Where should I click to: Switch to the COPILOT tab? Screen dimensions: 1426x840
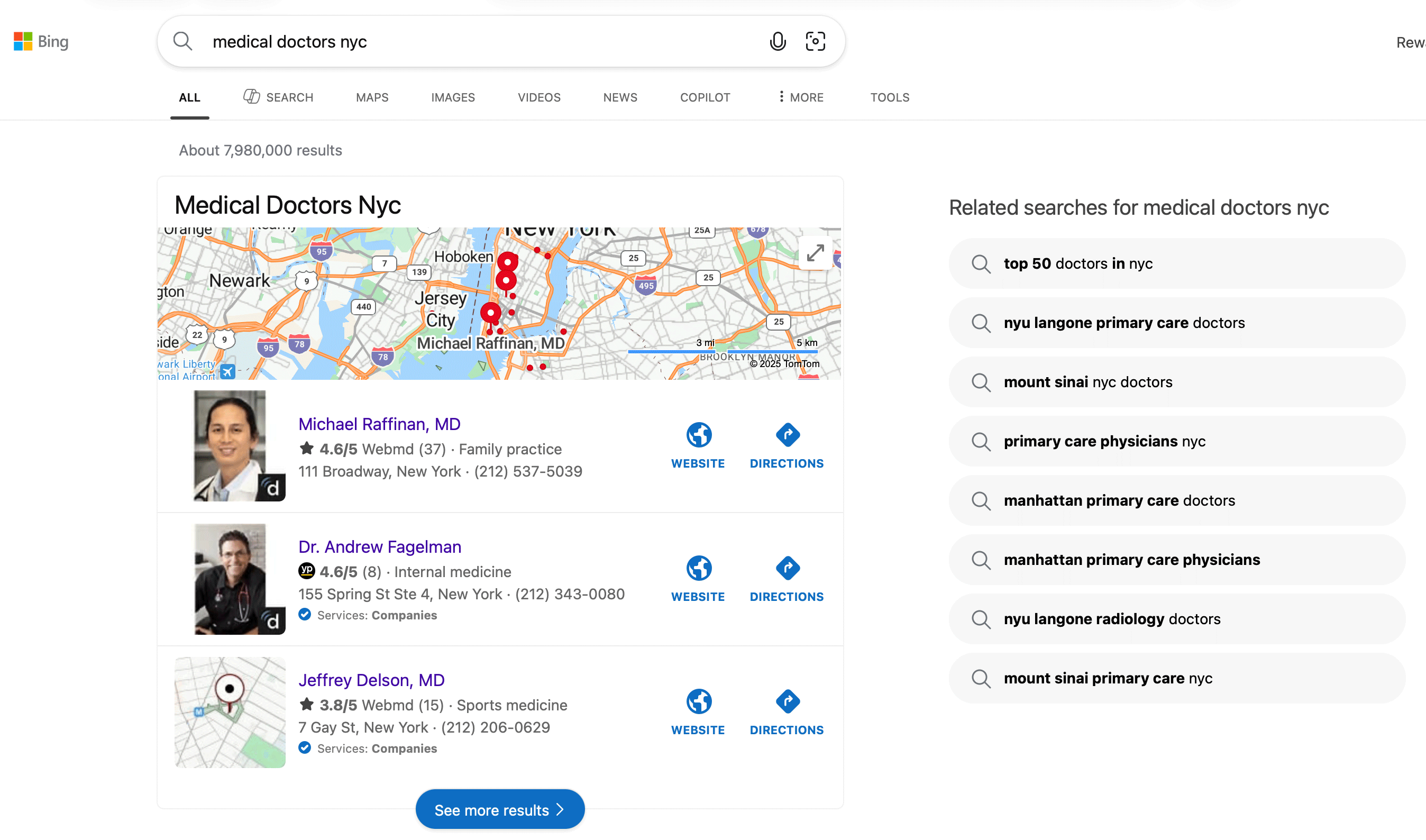(x=705, y=97)
